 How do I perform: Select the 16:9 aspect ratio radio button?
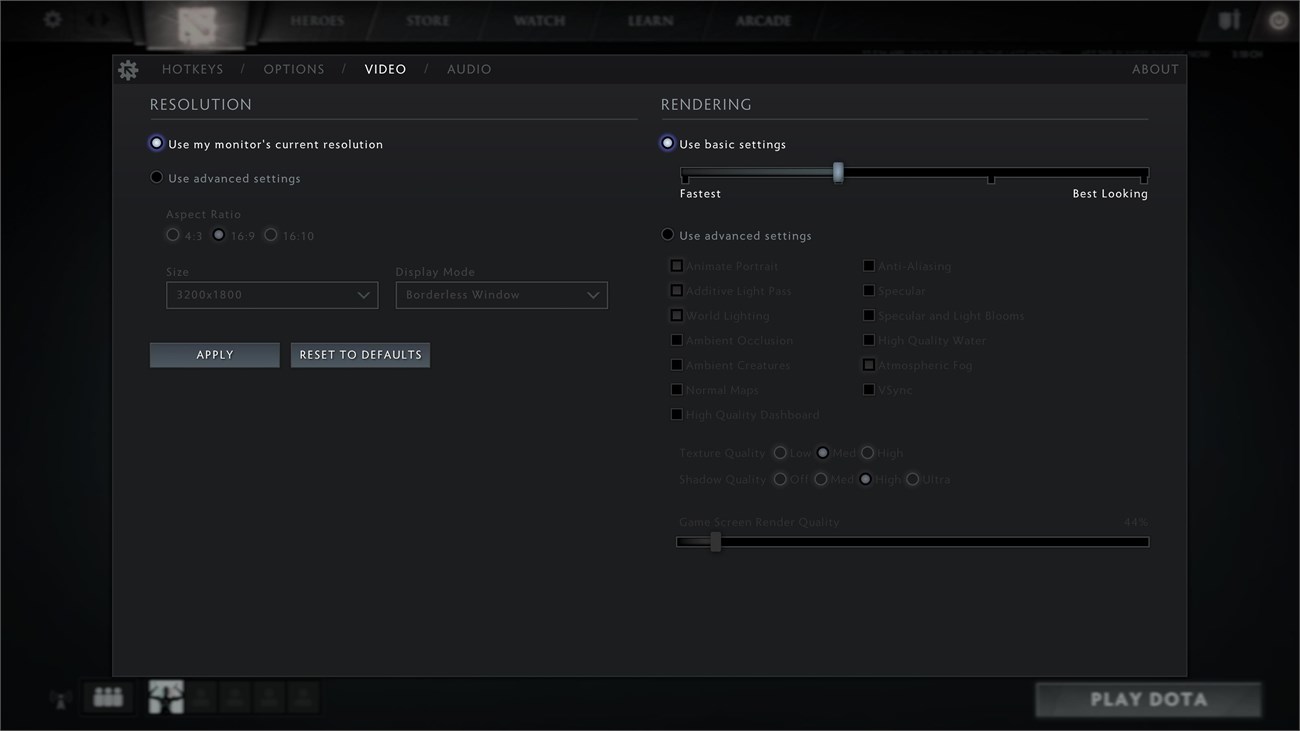(x=219, y=235)
